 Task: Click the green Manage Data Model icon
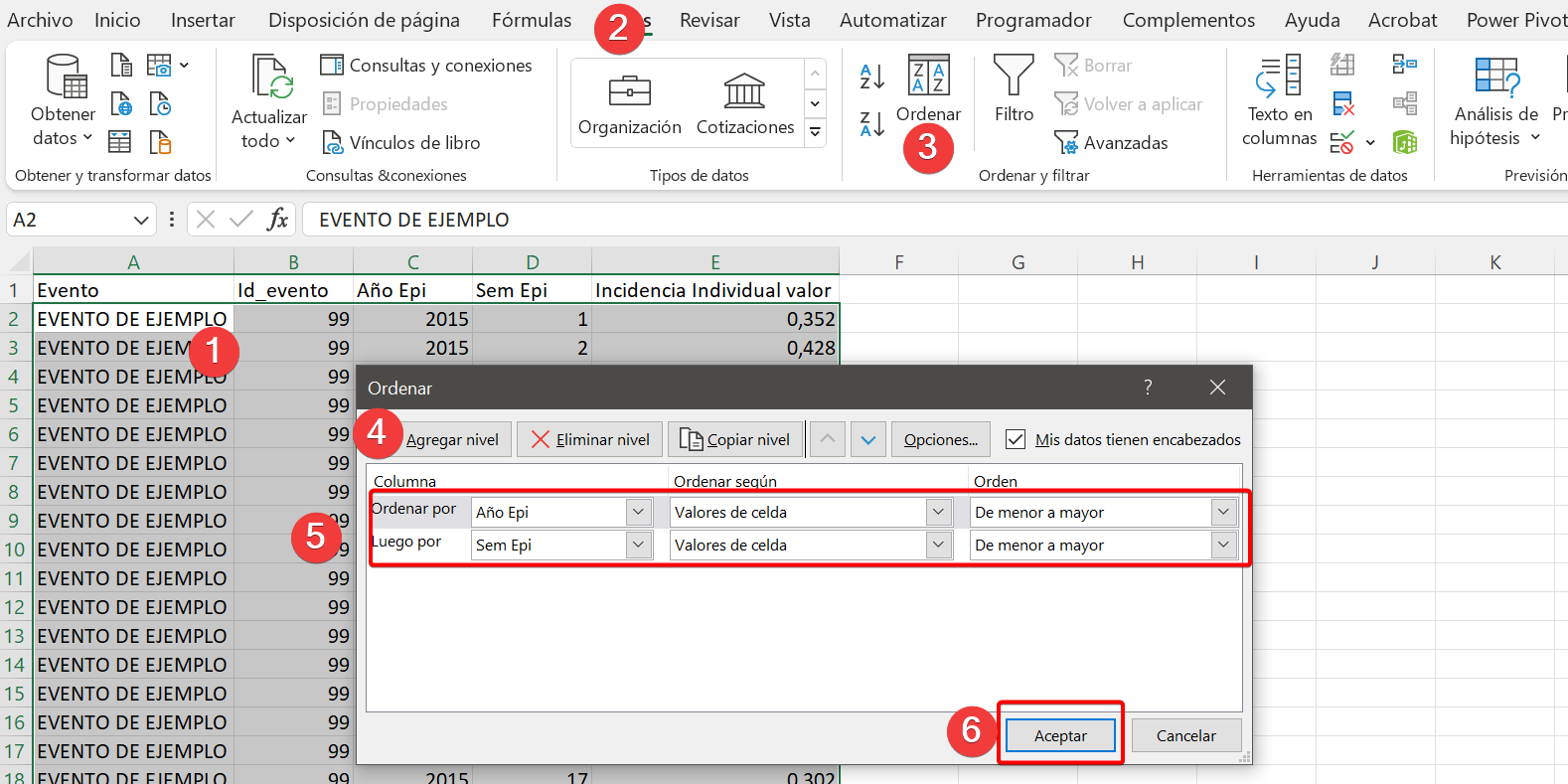coord(1405,142)
